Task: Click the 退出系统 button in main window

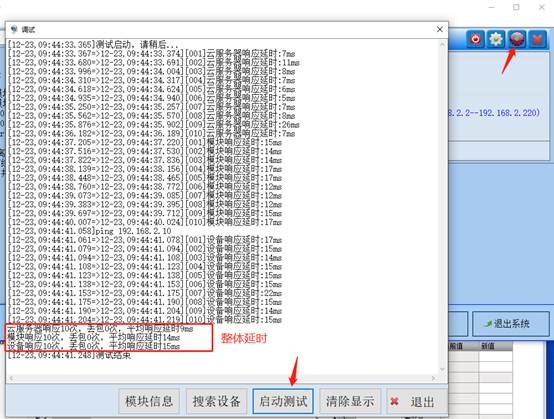Action: point(511,324)
